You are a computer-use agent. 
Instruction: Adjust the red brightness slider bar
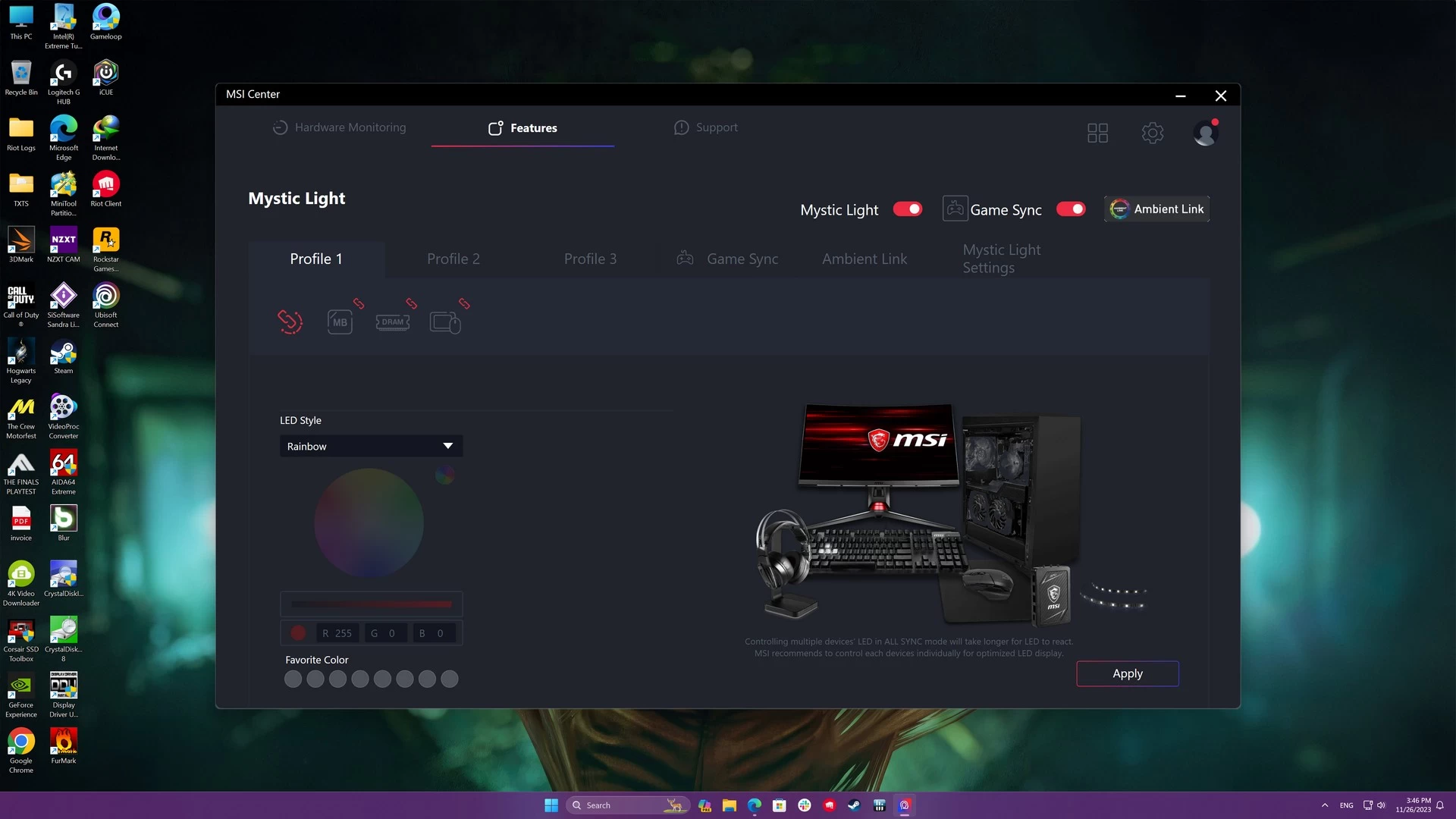(372, 604)
